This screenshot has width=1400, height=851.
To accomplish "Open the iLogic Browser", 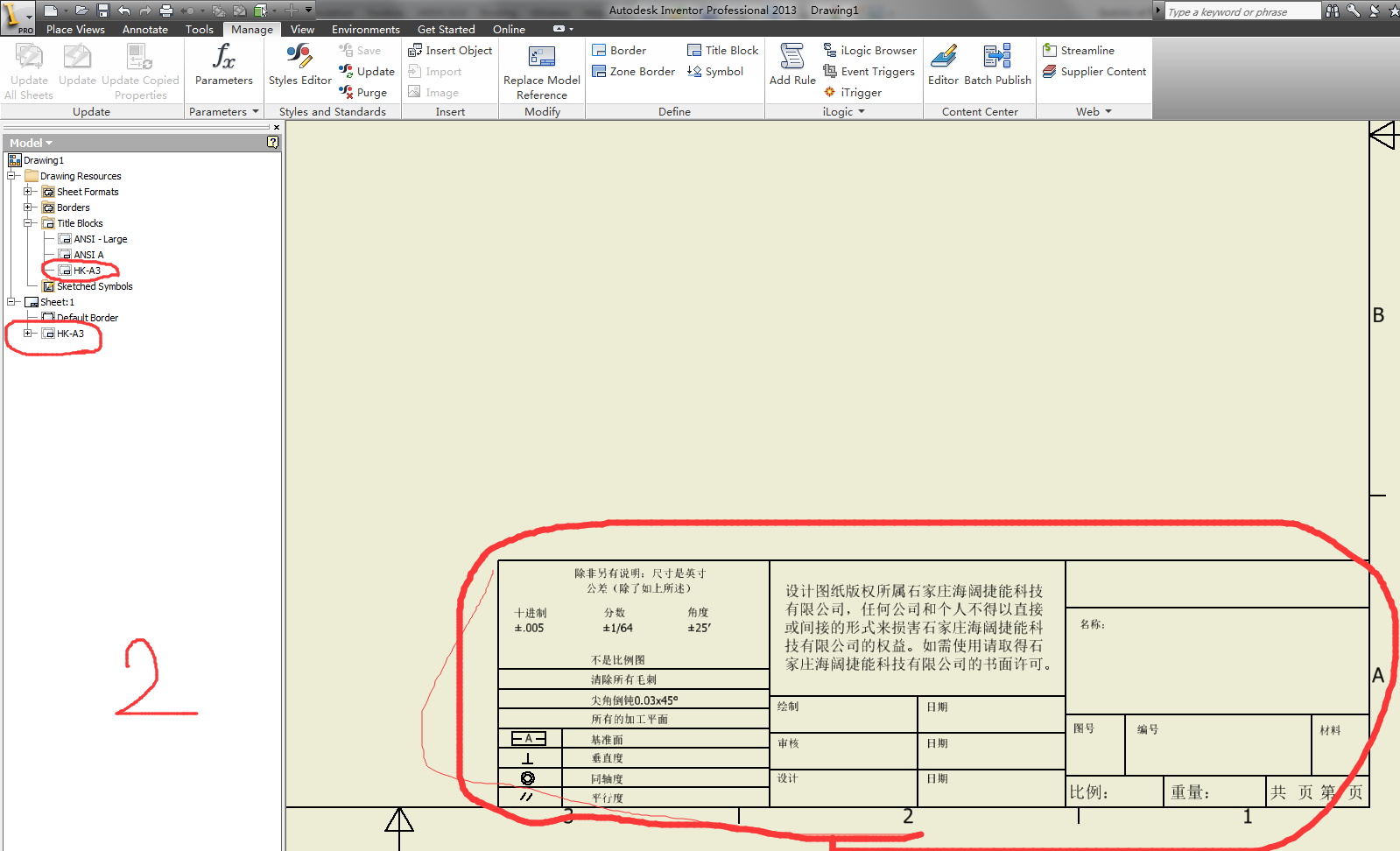I will pos(870,51).
